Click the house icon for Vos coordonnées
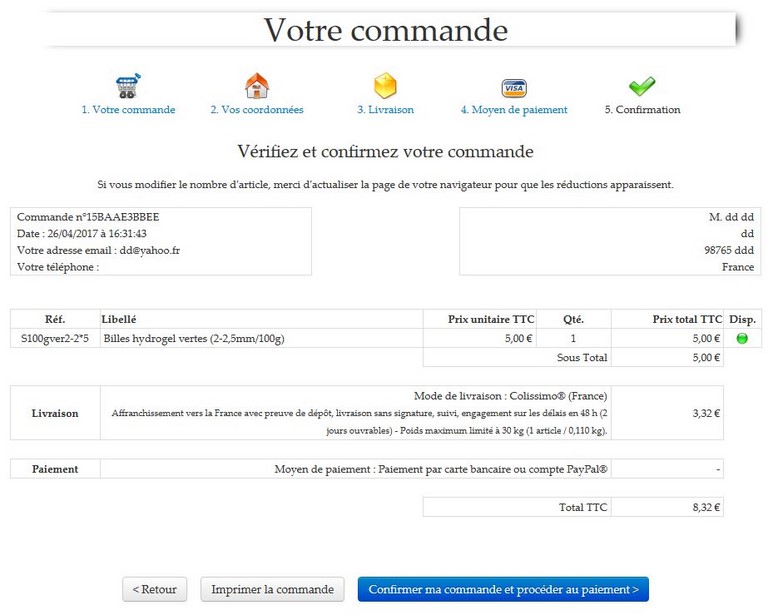 (257, 86)
